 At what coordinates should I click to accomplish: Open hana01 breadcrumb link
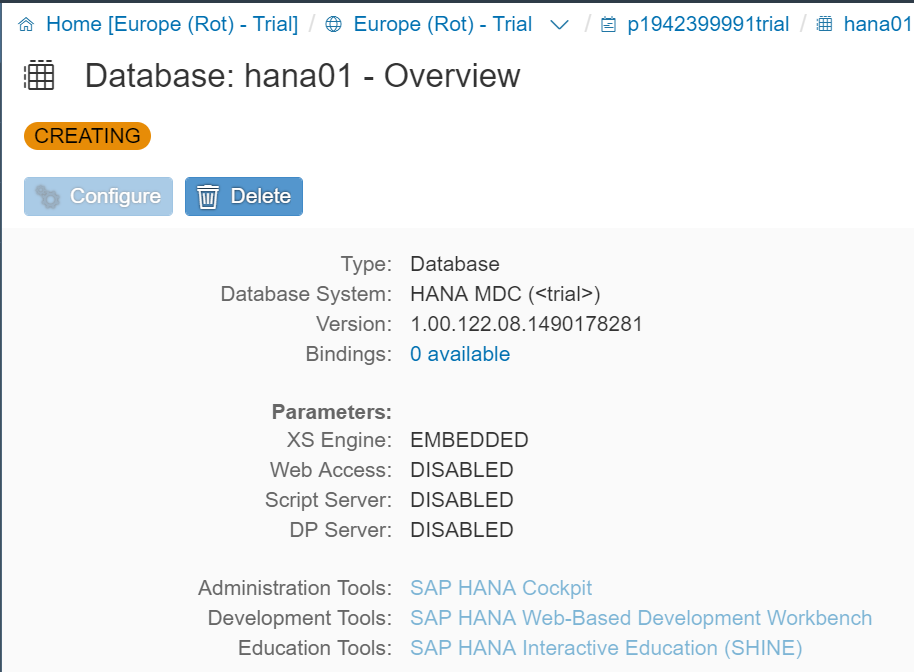pyautogui.click(x=878, y=24)
